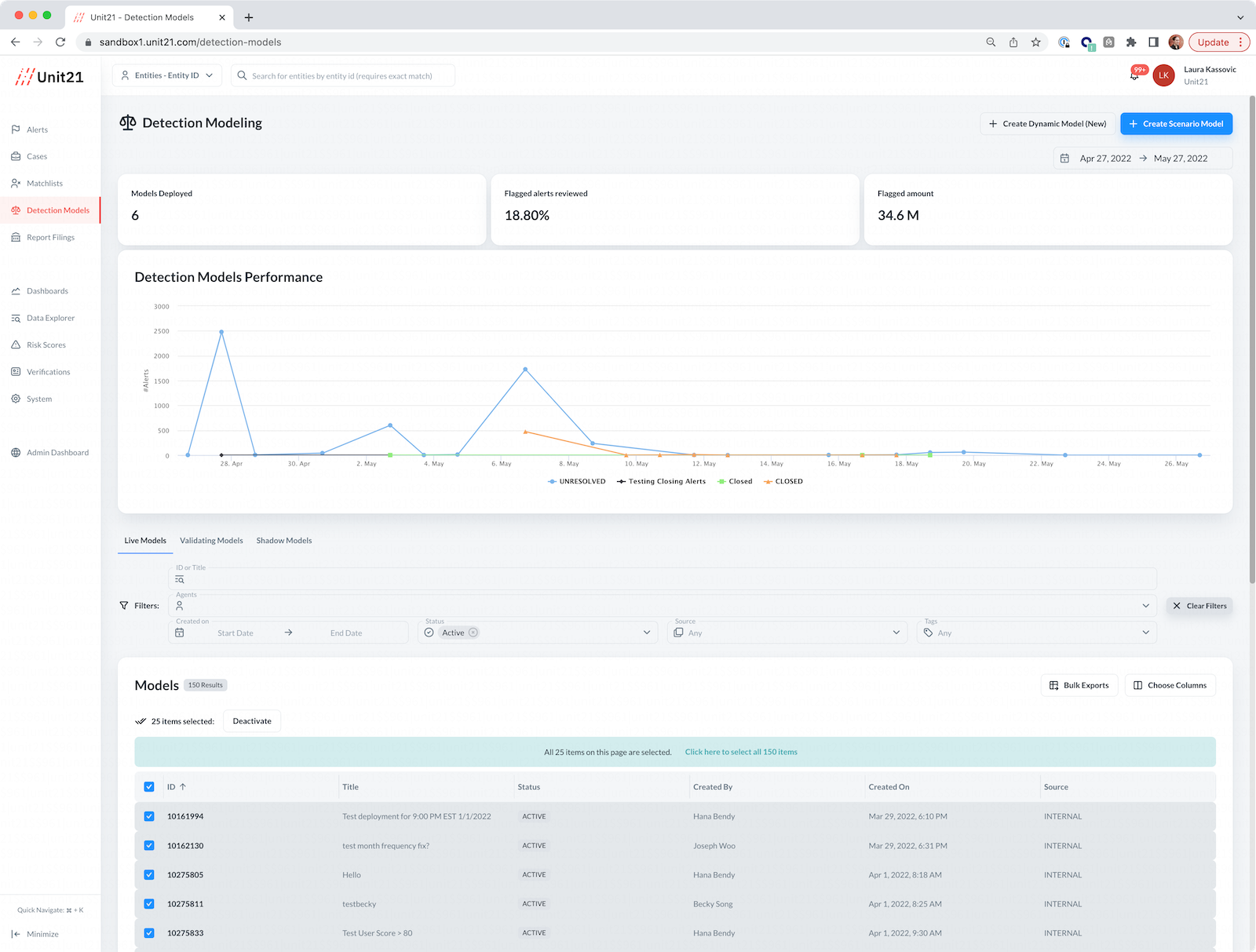
Task: Click the link to select all 150 items
Action: [740, 752]
